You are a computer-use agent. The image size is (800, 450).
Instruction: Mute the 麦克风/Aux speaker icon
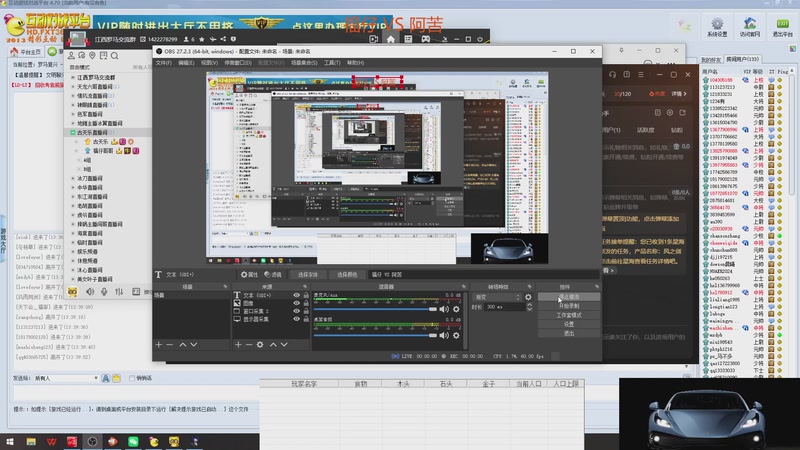point(444,309)
